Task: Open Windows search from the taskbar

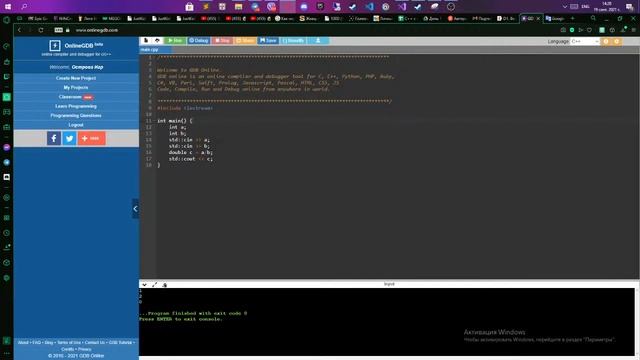Action: coord(24,7)
